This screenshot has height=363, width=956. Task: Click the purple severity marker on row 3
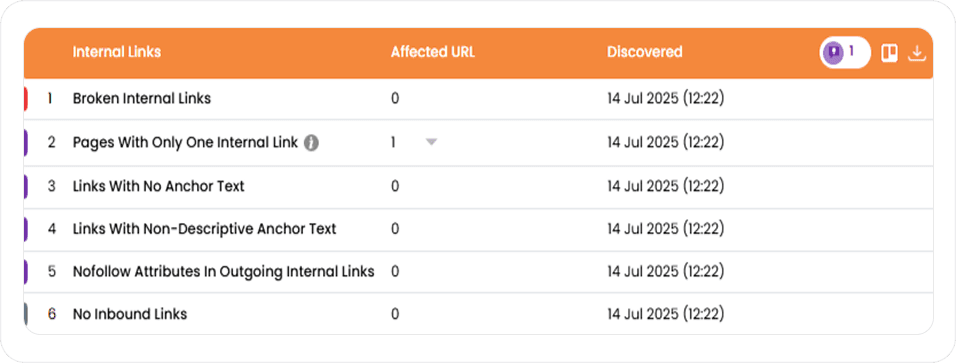coord(26,186)
